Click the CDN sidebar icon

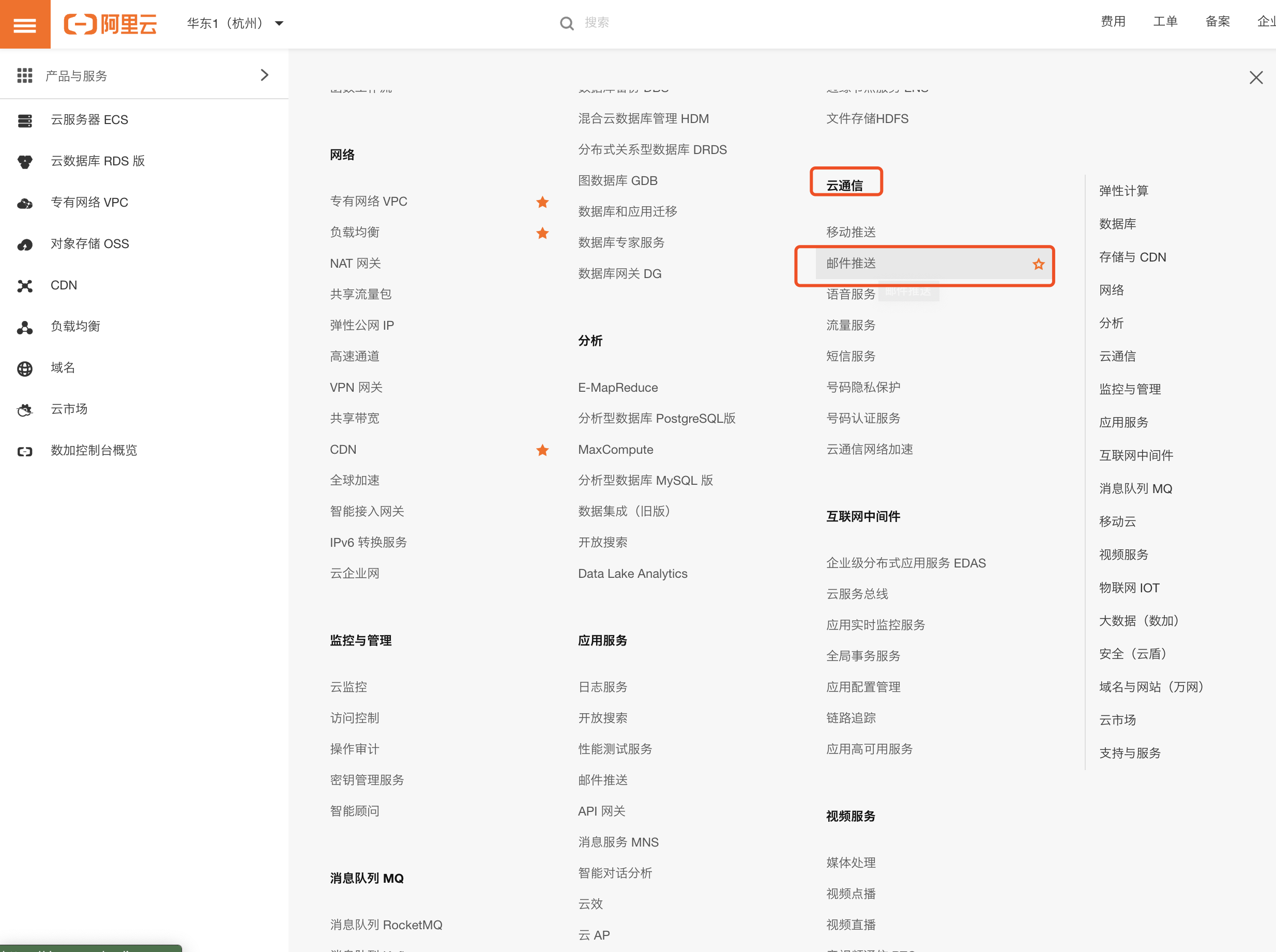[25, 285]
